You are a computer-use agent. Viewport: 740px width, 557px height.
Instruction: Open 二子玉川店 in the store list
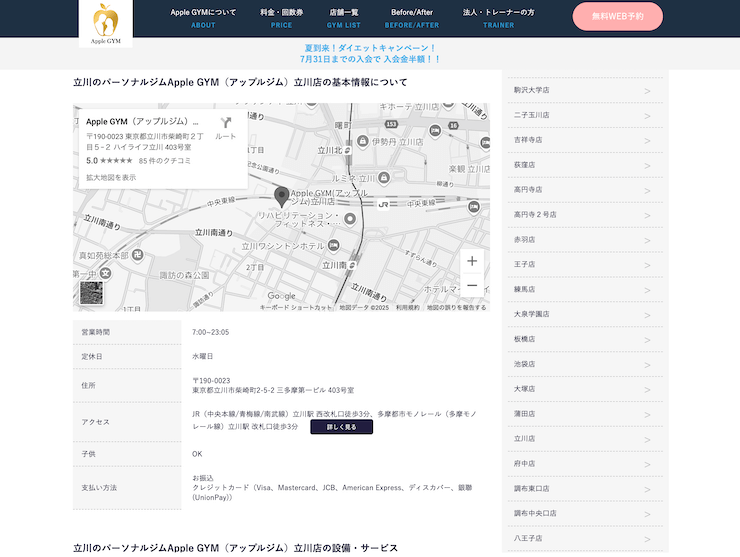(585, 115)
